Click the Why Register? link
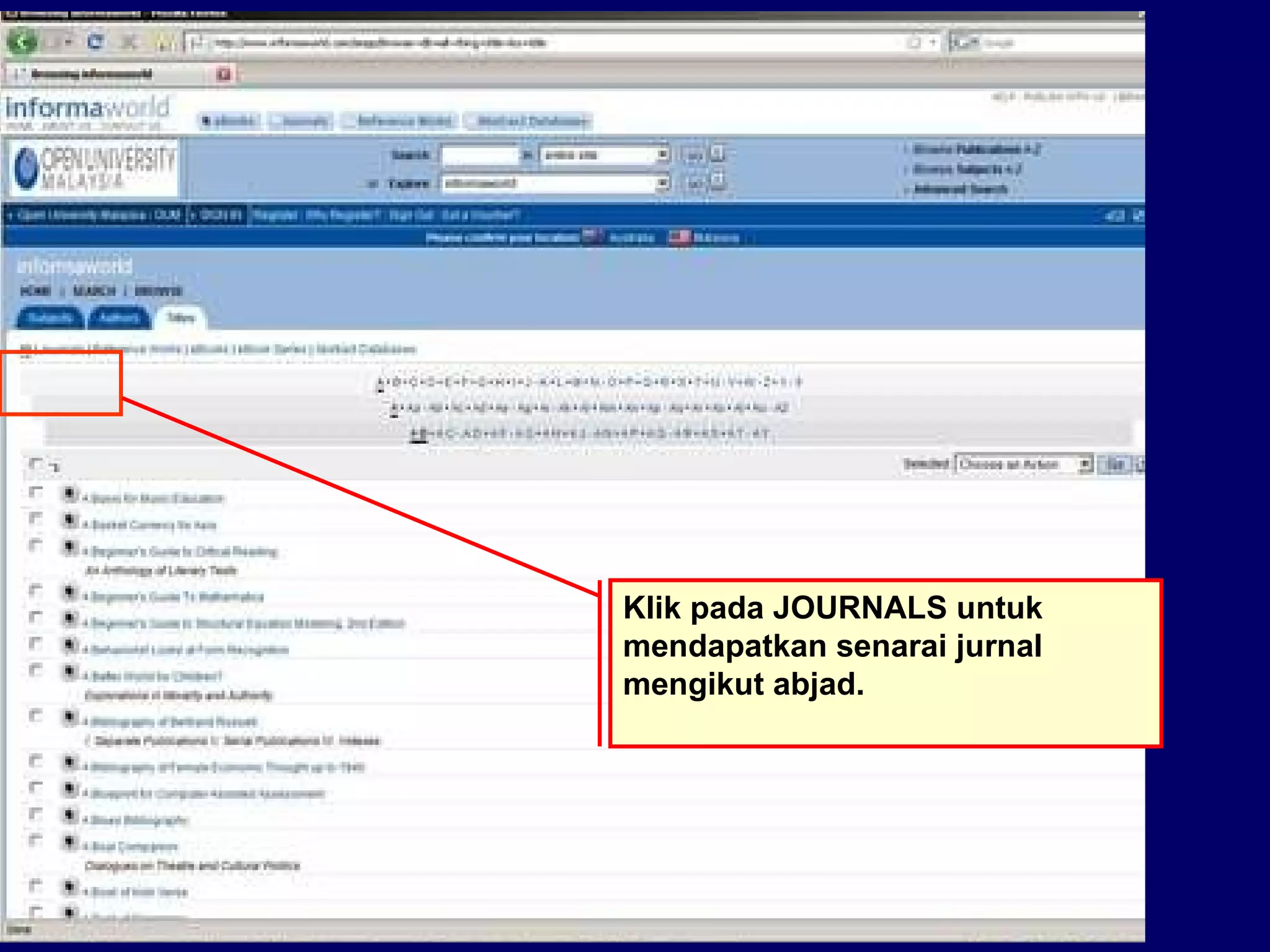 click(x=343, y=215)
